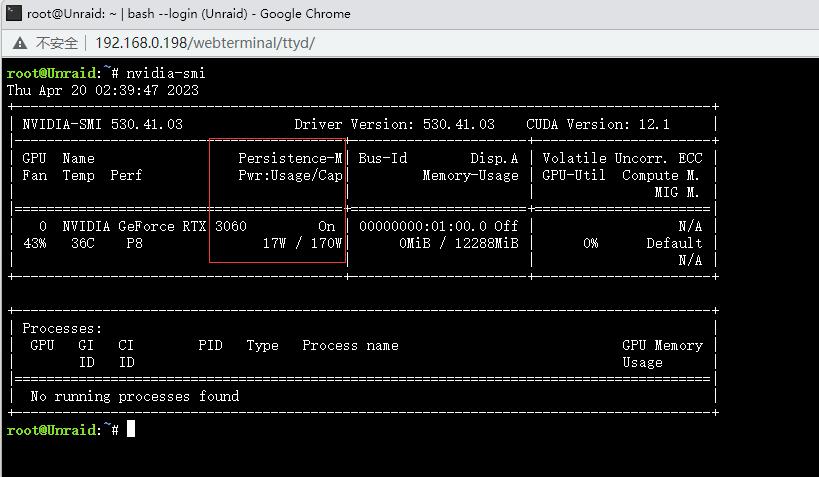
Task: Click the 'MIG M.' column header
Action: point(677,192)
